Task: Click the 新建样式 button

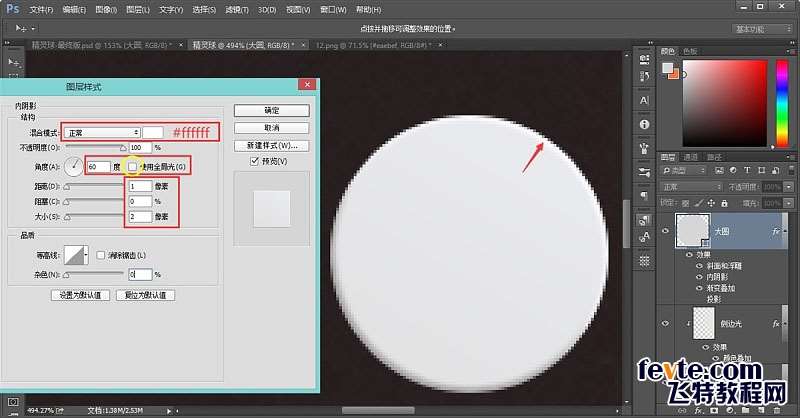Action: (x=271, y=145)
